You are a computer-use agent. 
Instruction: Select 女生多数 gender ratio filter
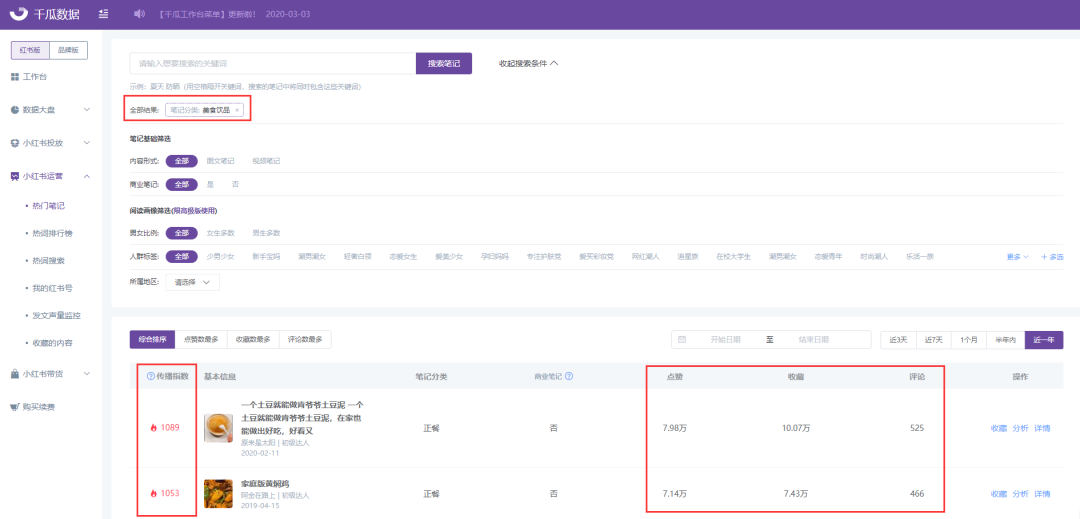(221, 232)
